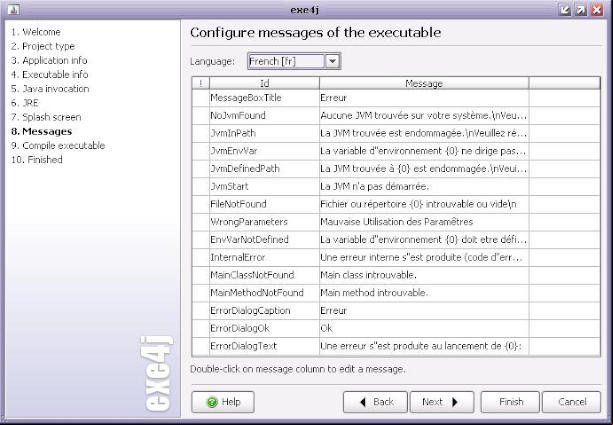Select the EnvVarNotDefined id cell

pyautogui.click(x=264, y=240)
